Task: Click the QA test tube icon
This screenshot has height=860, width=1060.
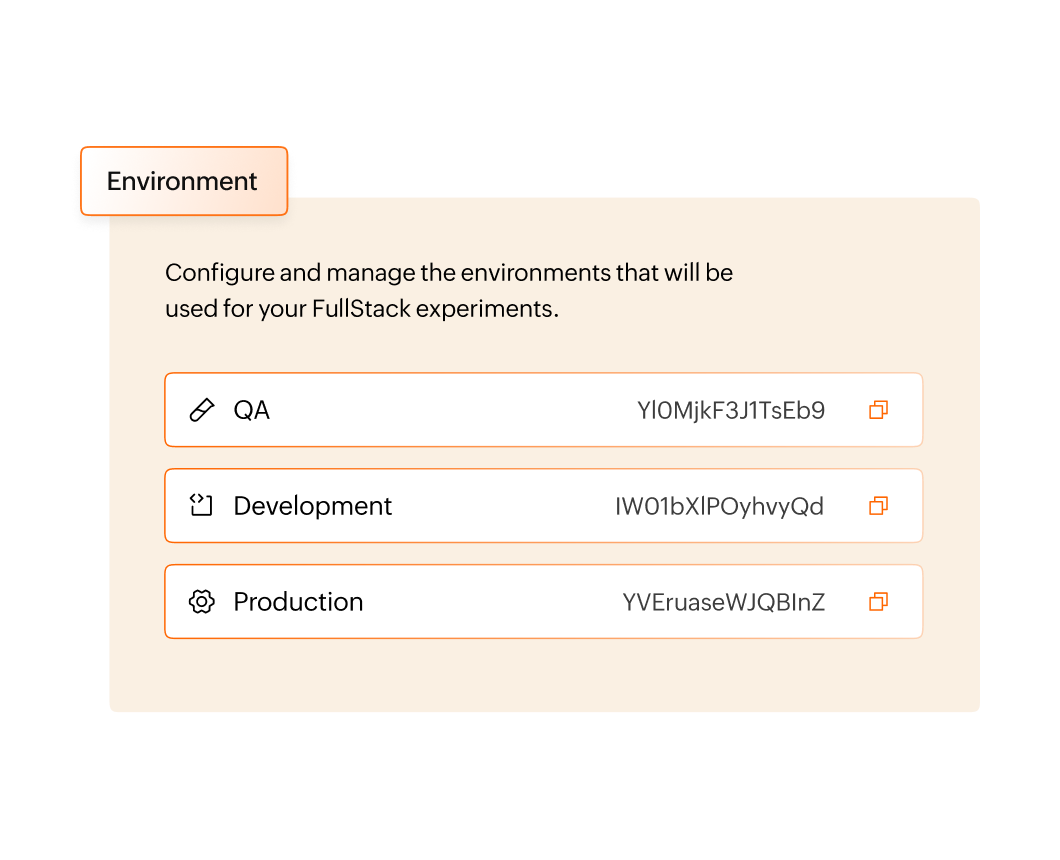Action: coord(202,410)
